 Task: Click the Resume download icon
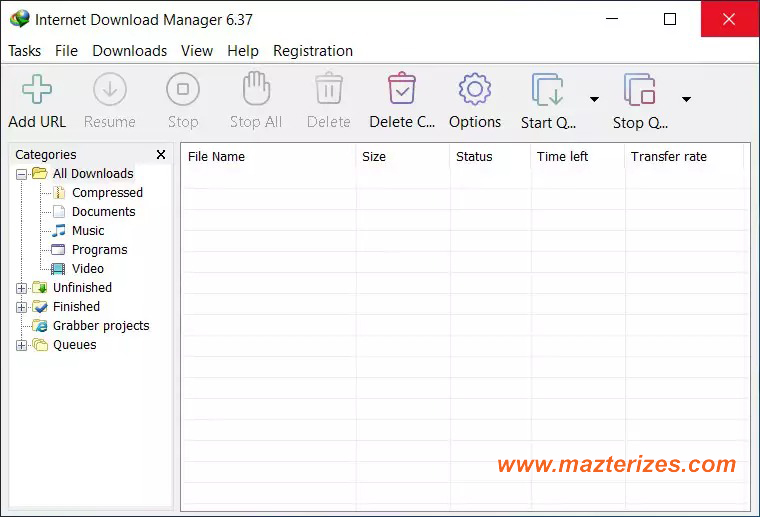pos(110,89)
